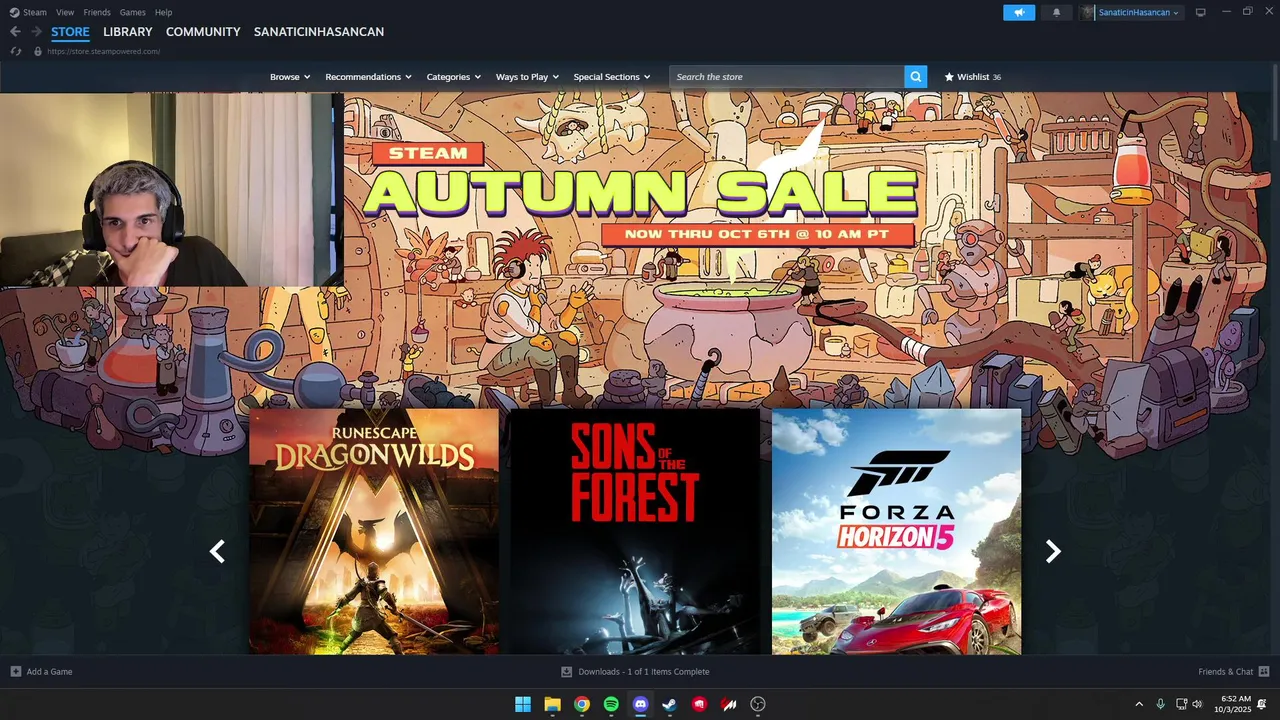Click the blue announcements megaphone button
Screen dimensions: 1280x720
1019,12
